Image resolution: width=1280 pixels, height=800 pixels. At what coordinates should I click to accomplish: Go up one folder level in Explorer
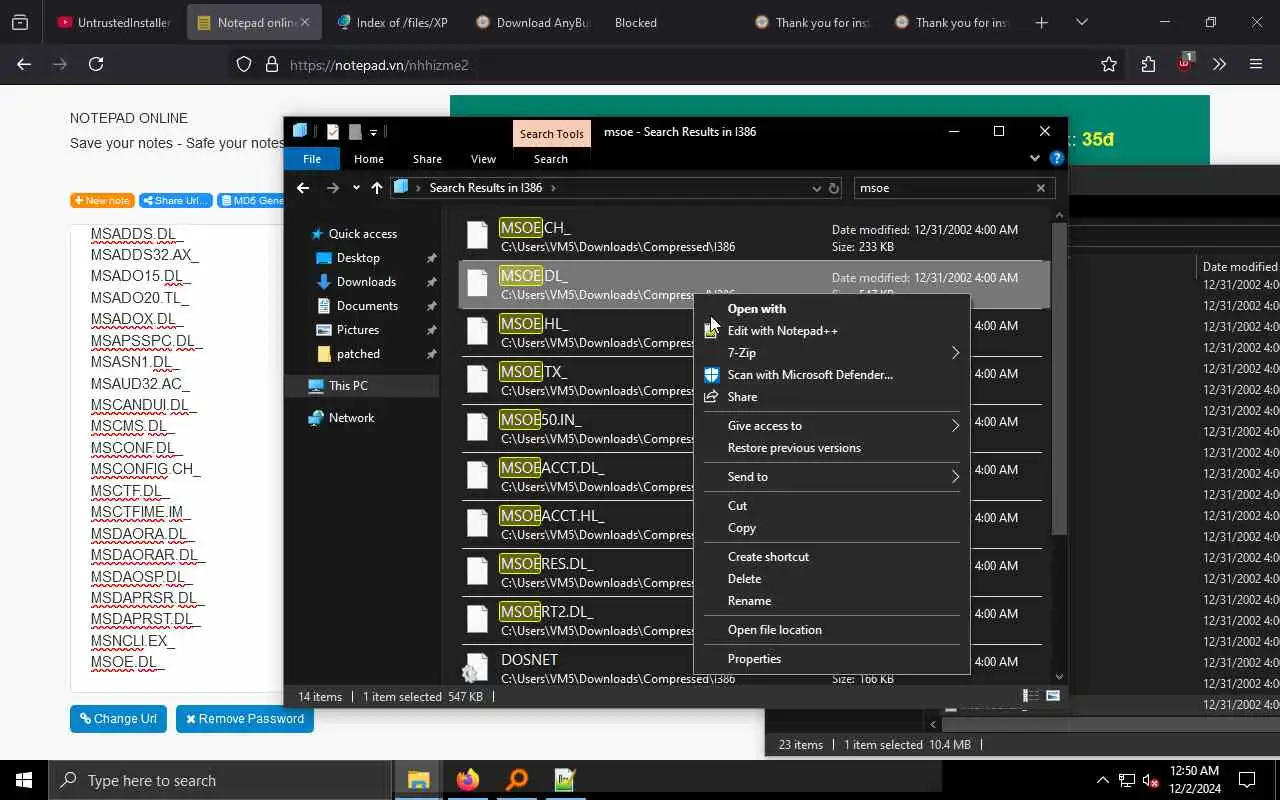coord(377,188)
